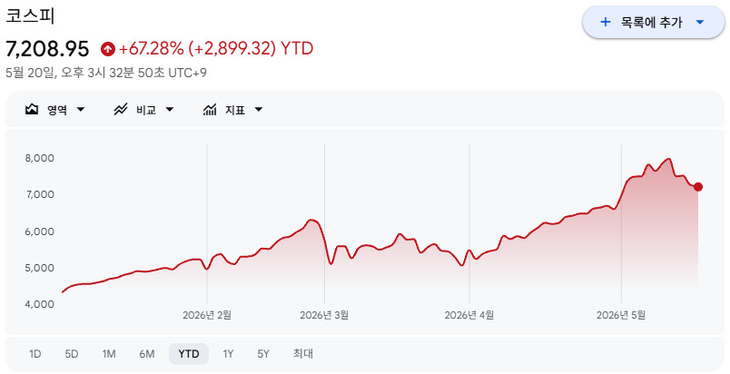Expand the 비교 dropdown arrow
730x374 pixels.
pos(169,110)
